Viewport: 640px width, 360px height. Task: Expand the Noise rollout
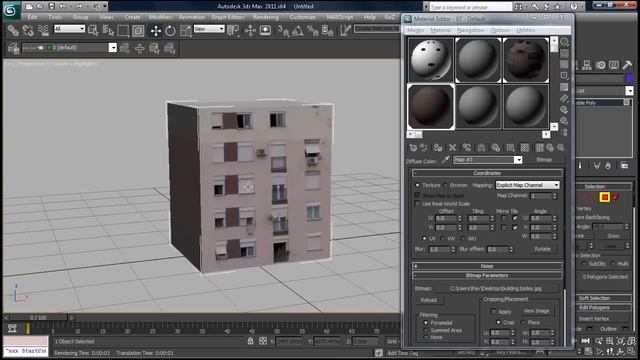point(487,266)
